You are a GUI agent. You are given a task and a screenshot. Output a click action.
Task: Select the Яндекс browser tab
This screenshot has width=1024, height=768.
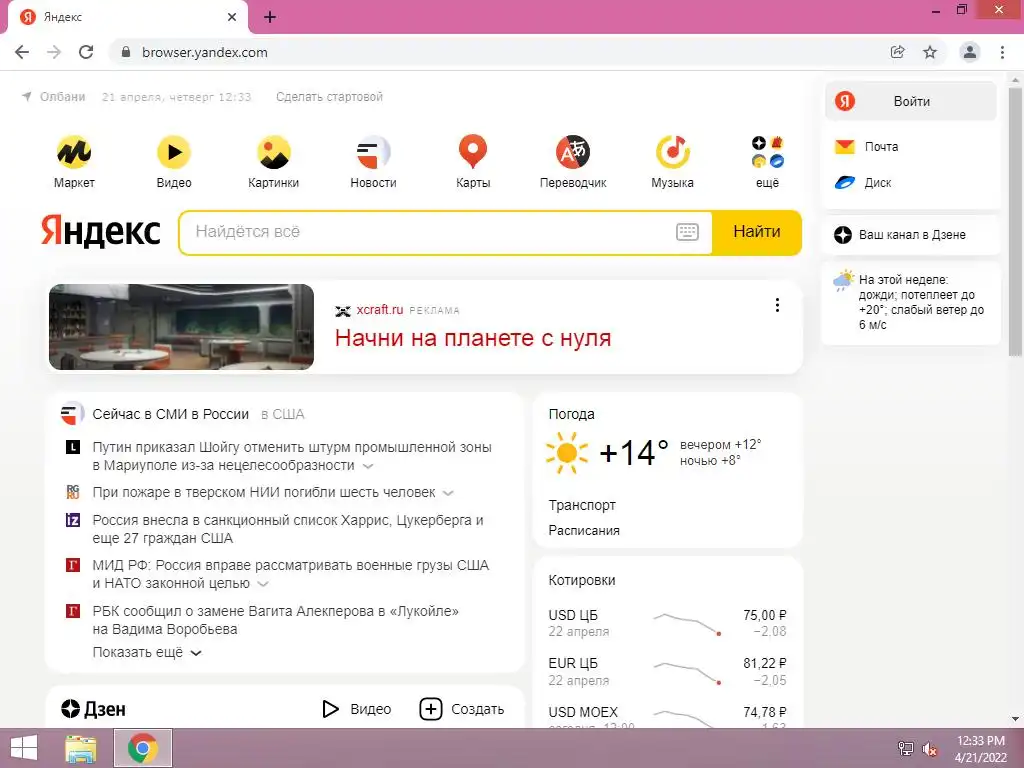tap(127, 18)
